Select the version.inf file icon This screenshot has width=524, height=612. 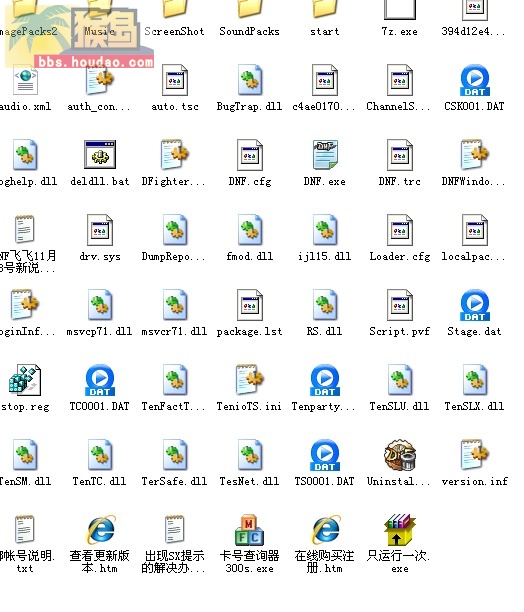click(x=475, y=454)
